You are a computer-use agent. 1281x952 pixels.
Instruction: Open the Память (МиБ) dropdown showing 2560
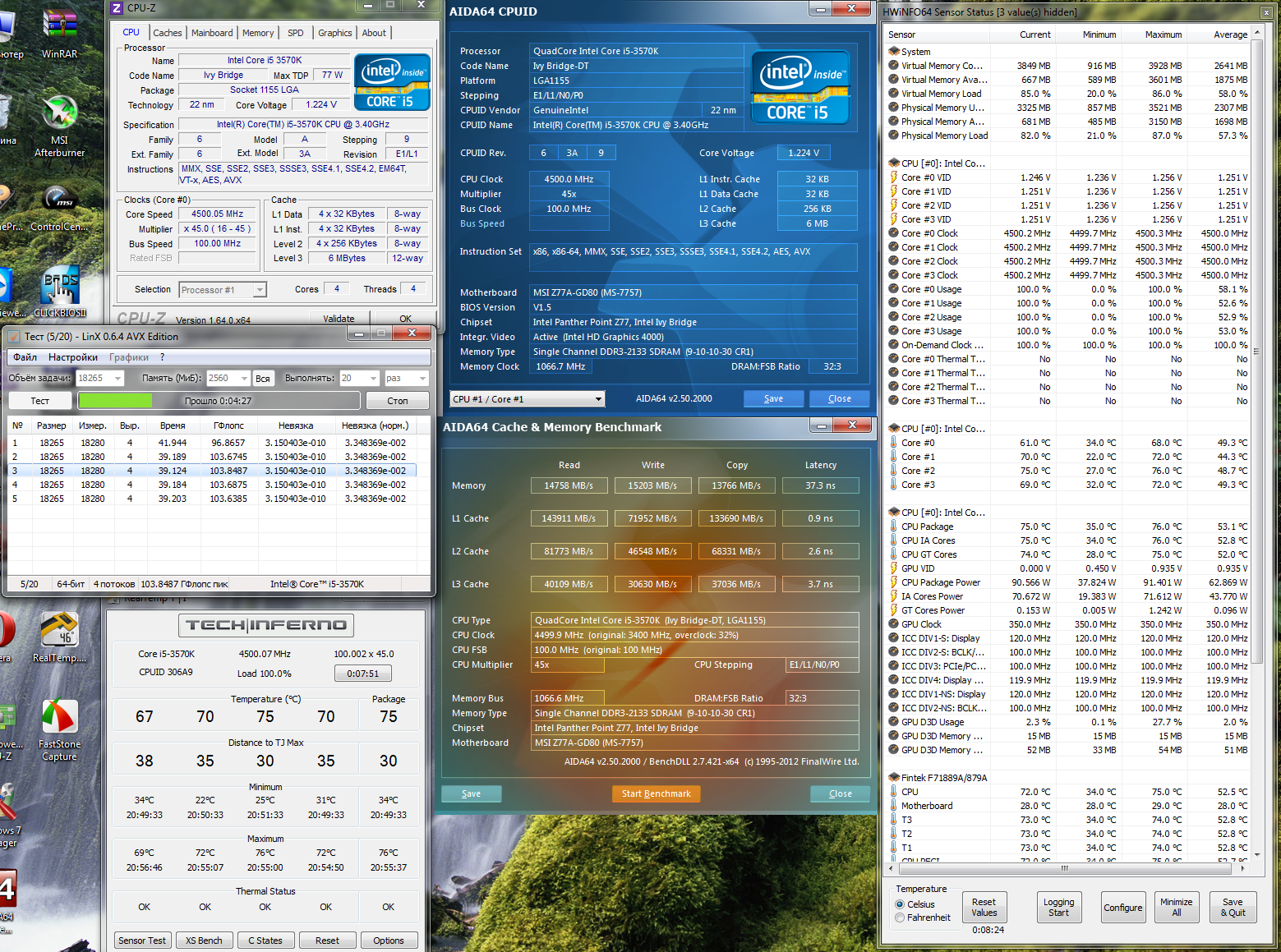pos(228,378)
